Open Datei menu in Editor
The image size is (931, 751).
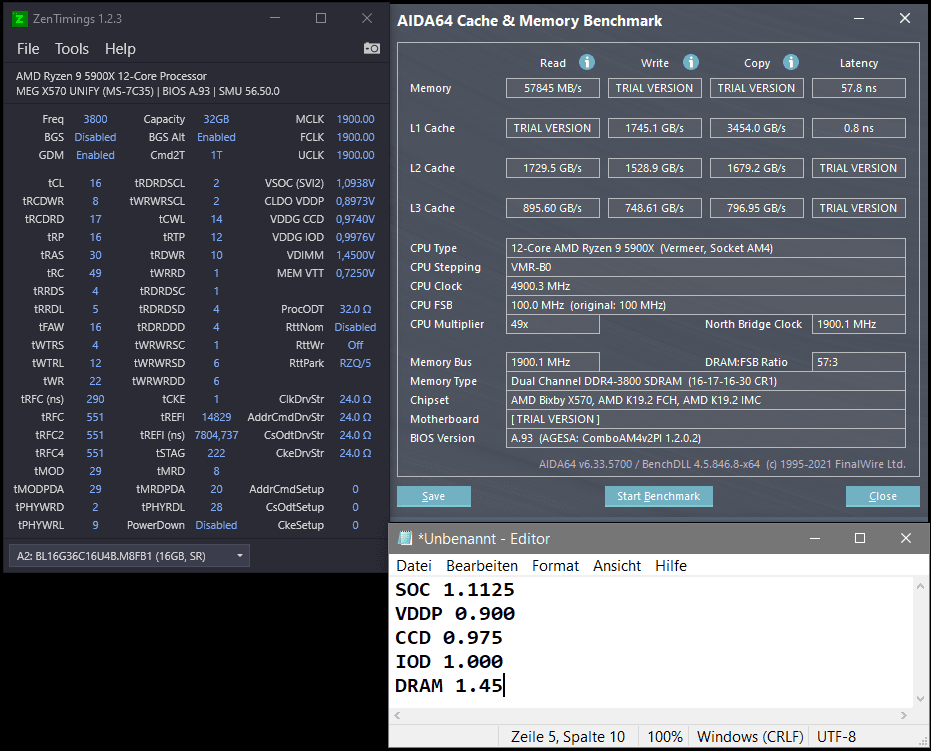click(414, 566)
